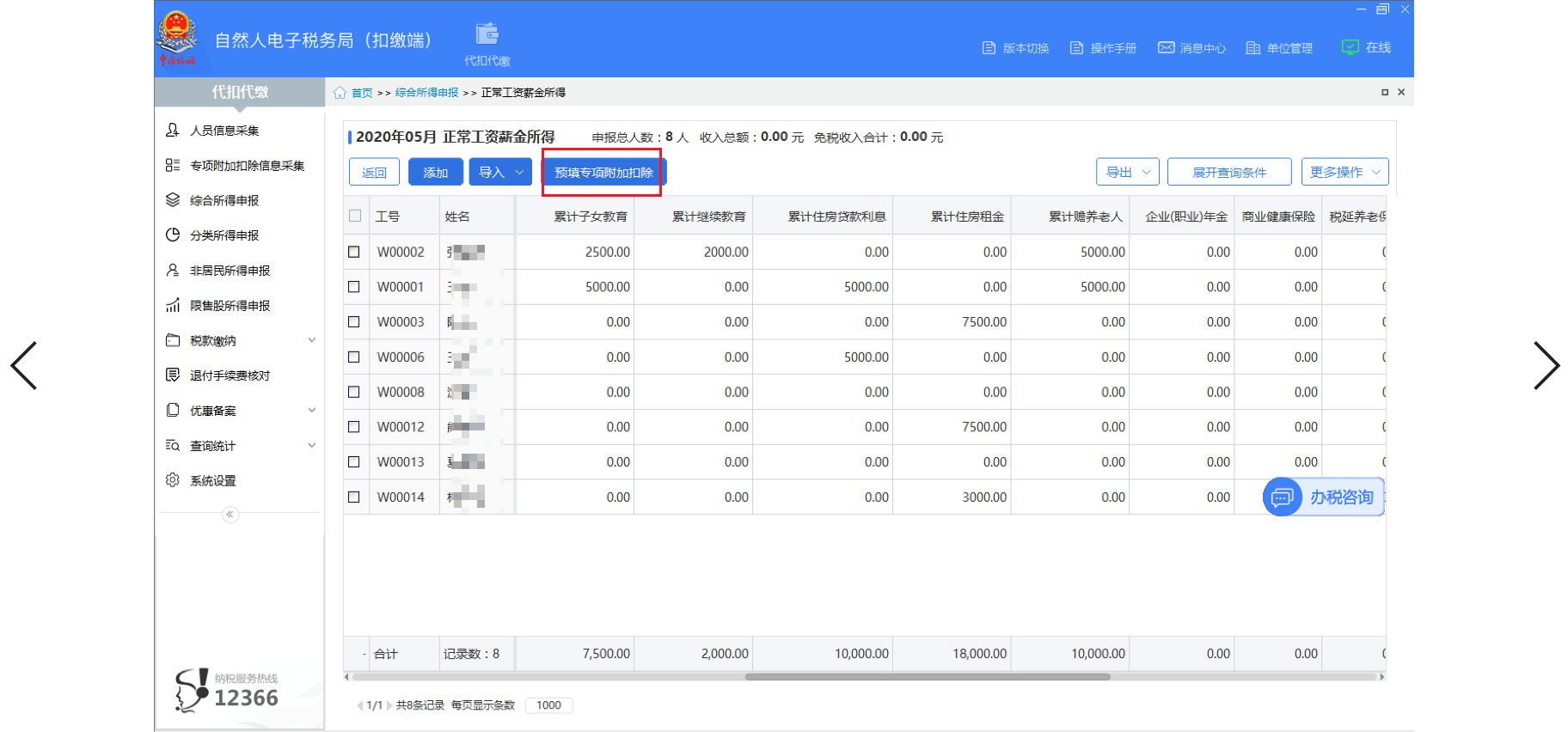Check the row W00014 checkbox
This screenshot has width=1568, height=732.
[353, 497]
